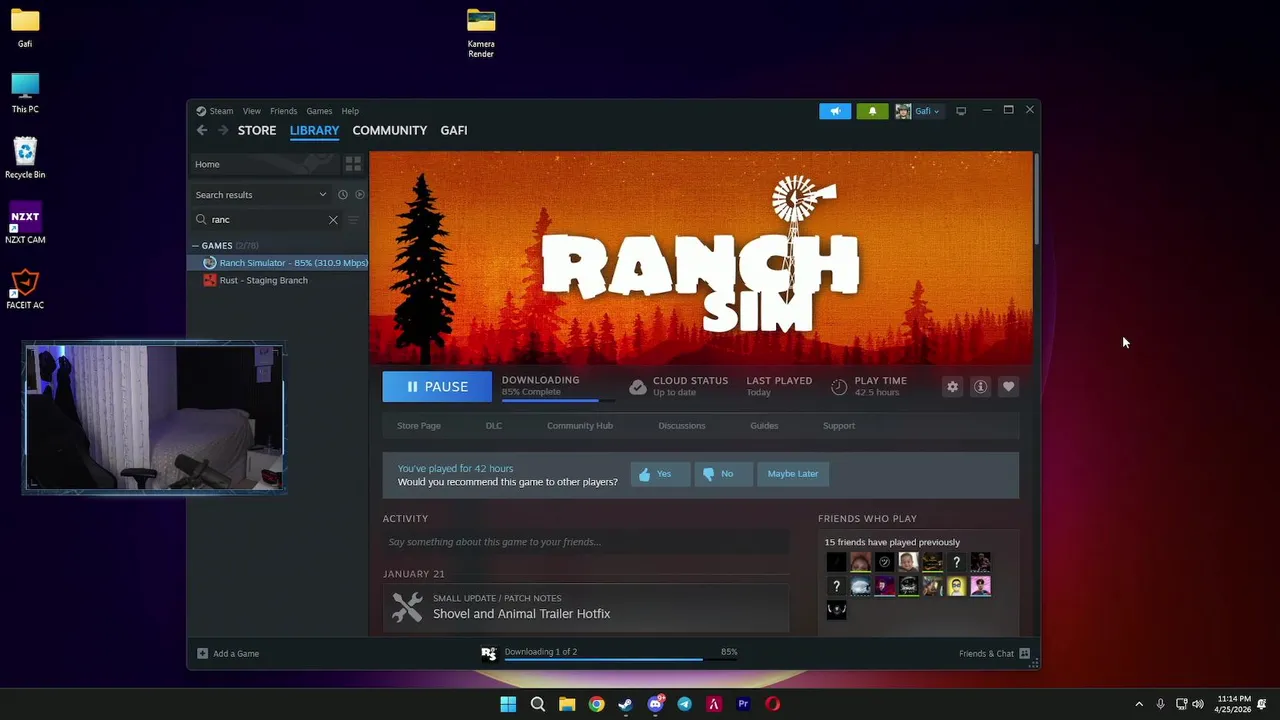This screenshot has width=1280, height=720.
Task: Open the Shovel and Animal Trailer Hotfix news
Action: [586, 607]
